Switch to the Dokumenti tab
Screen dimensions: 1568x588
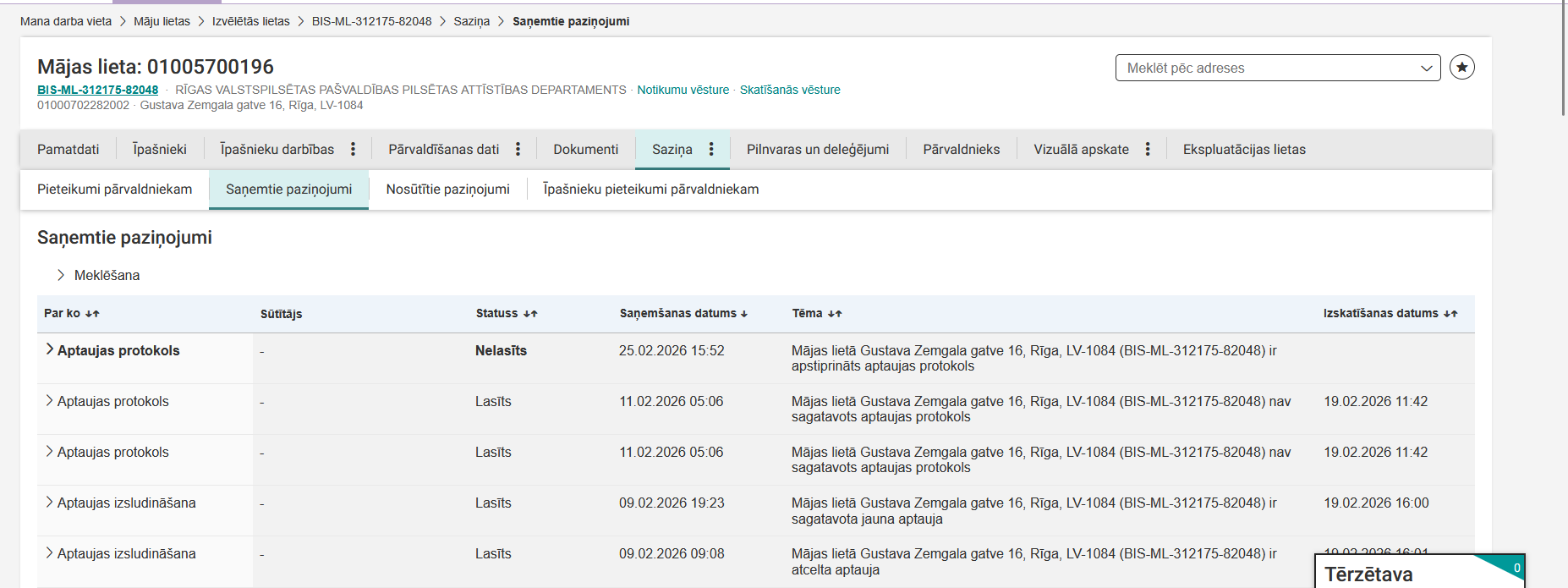coord(585,150)
